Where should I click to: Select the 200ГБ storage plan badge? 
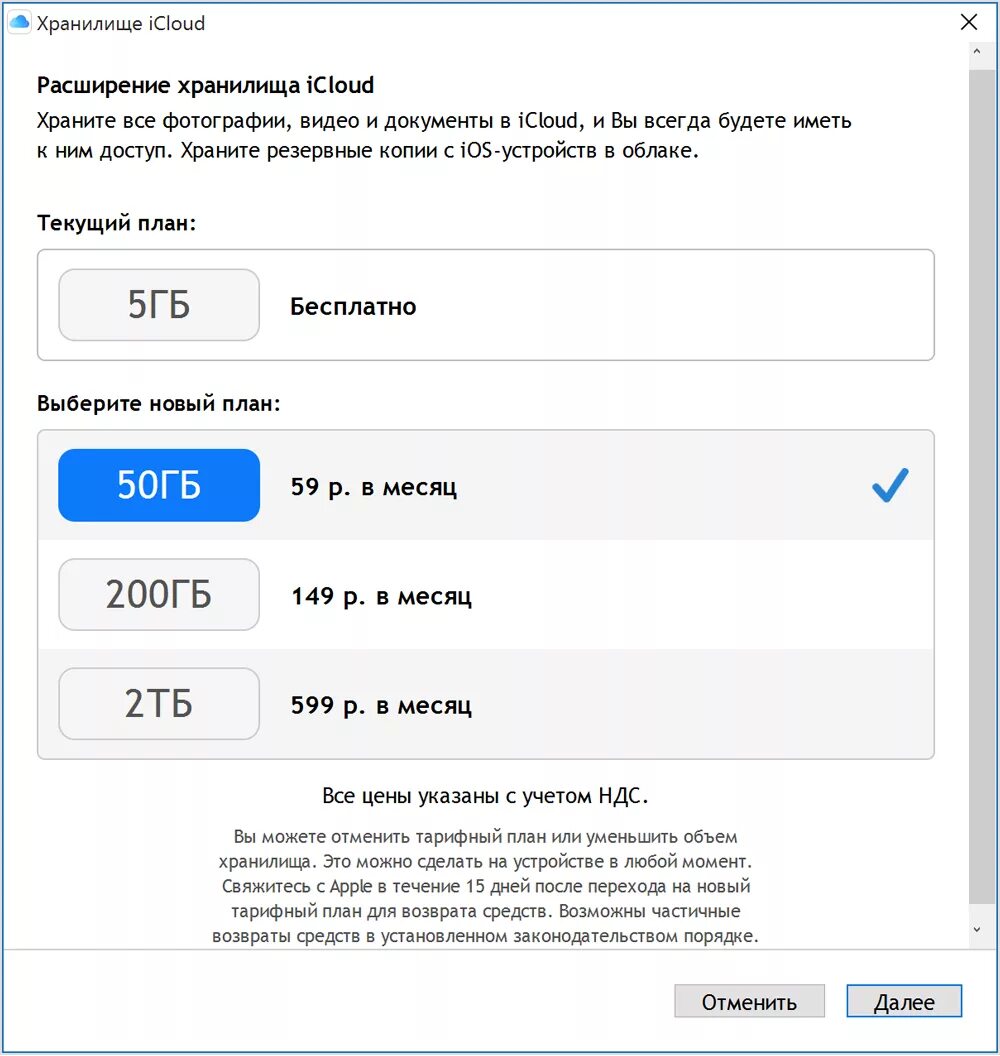click(x=158, y=594)
